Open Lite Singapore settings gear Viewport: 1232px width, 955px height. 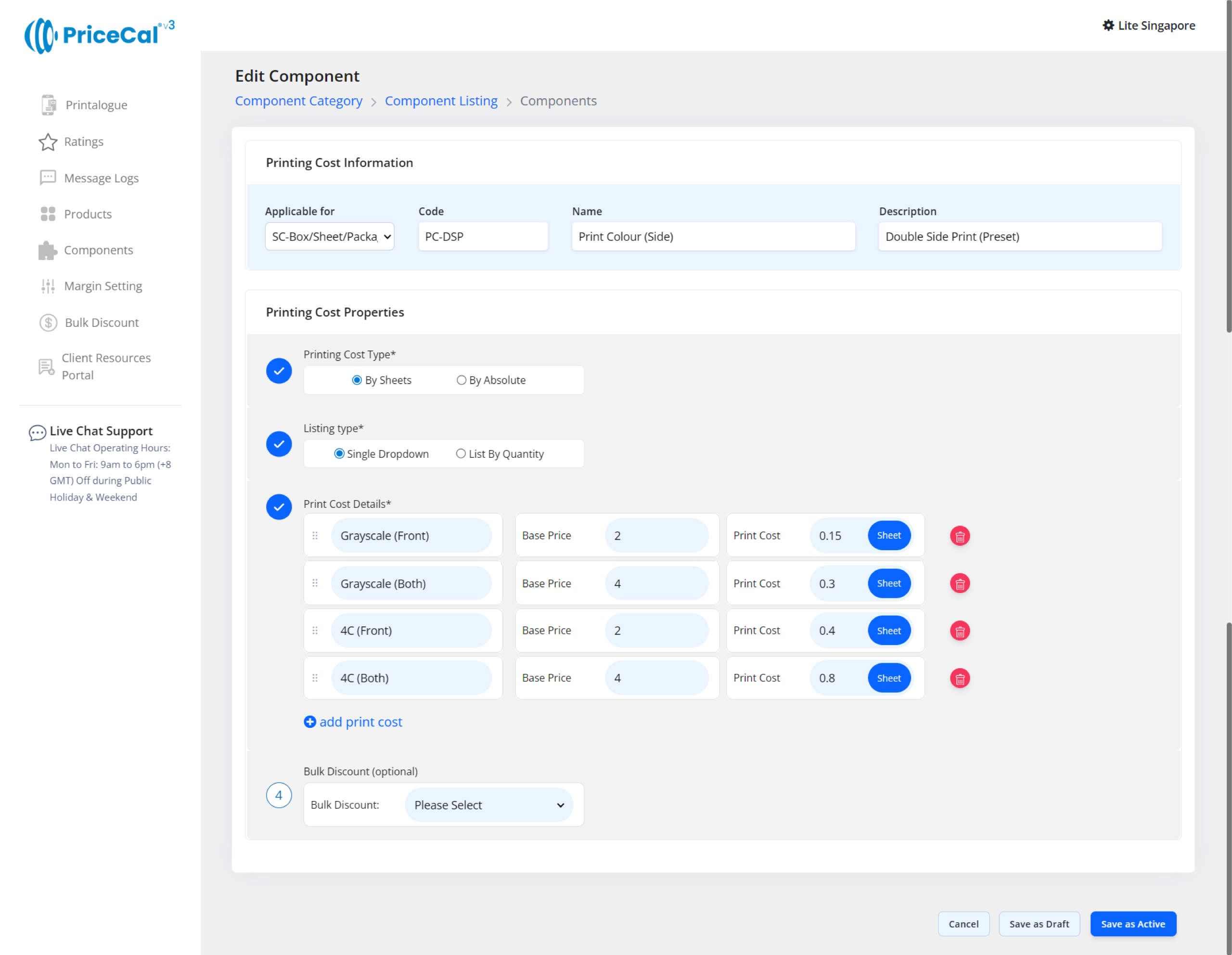(x=1108, y=26)
